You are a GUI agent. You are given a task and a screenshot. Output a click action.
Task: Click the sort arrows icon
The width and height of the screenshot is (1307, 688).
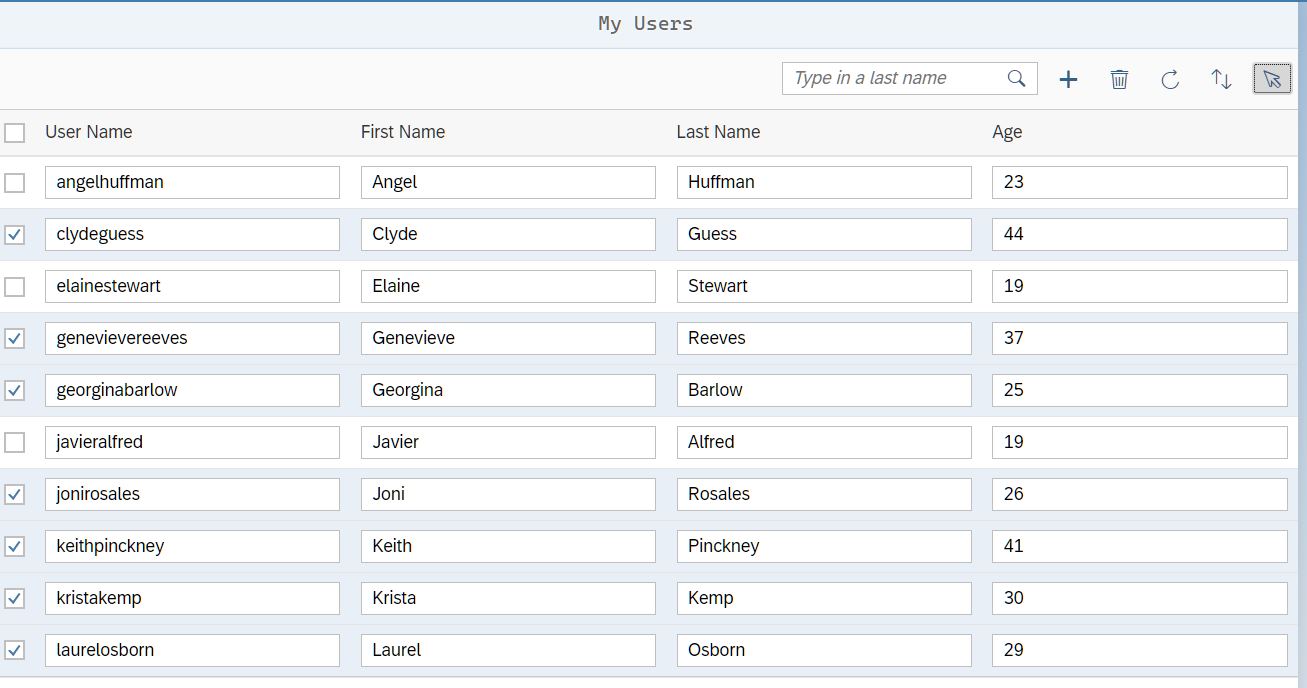tap(1221, 79)
